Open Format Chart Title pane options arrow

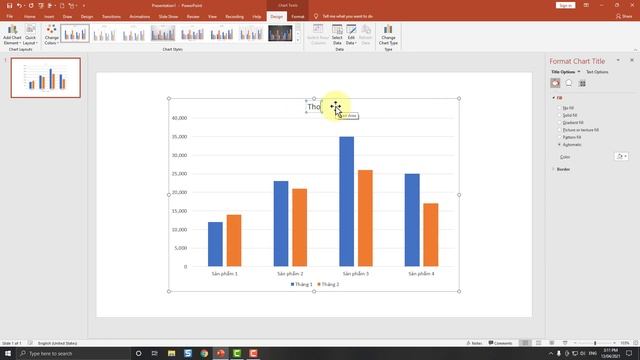pos(618,60)
